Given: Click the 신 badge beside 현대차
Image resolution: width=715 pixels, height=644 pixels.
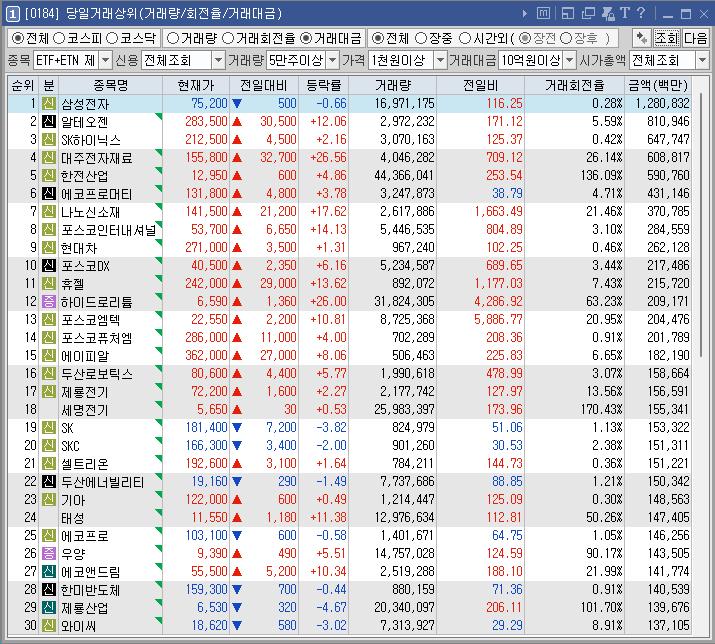Looking at the screenshot, I should pos(49,248).
